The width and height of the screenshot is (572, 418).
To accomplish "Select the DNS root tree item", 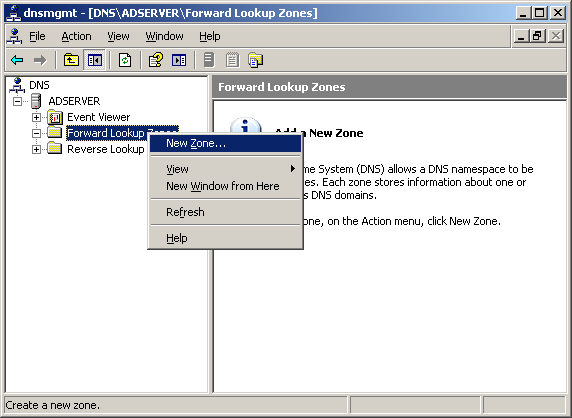I will (x=39, y=85).
